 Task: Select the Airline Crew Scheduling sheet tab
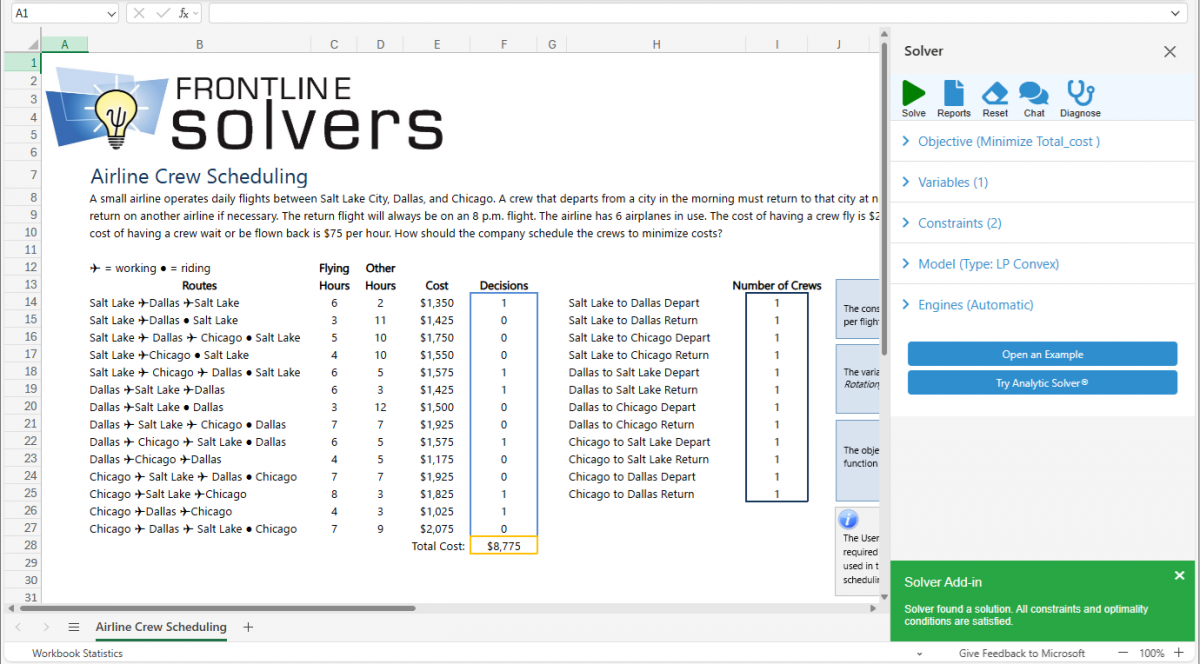click(161, 627)
